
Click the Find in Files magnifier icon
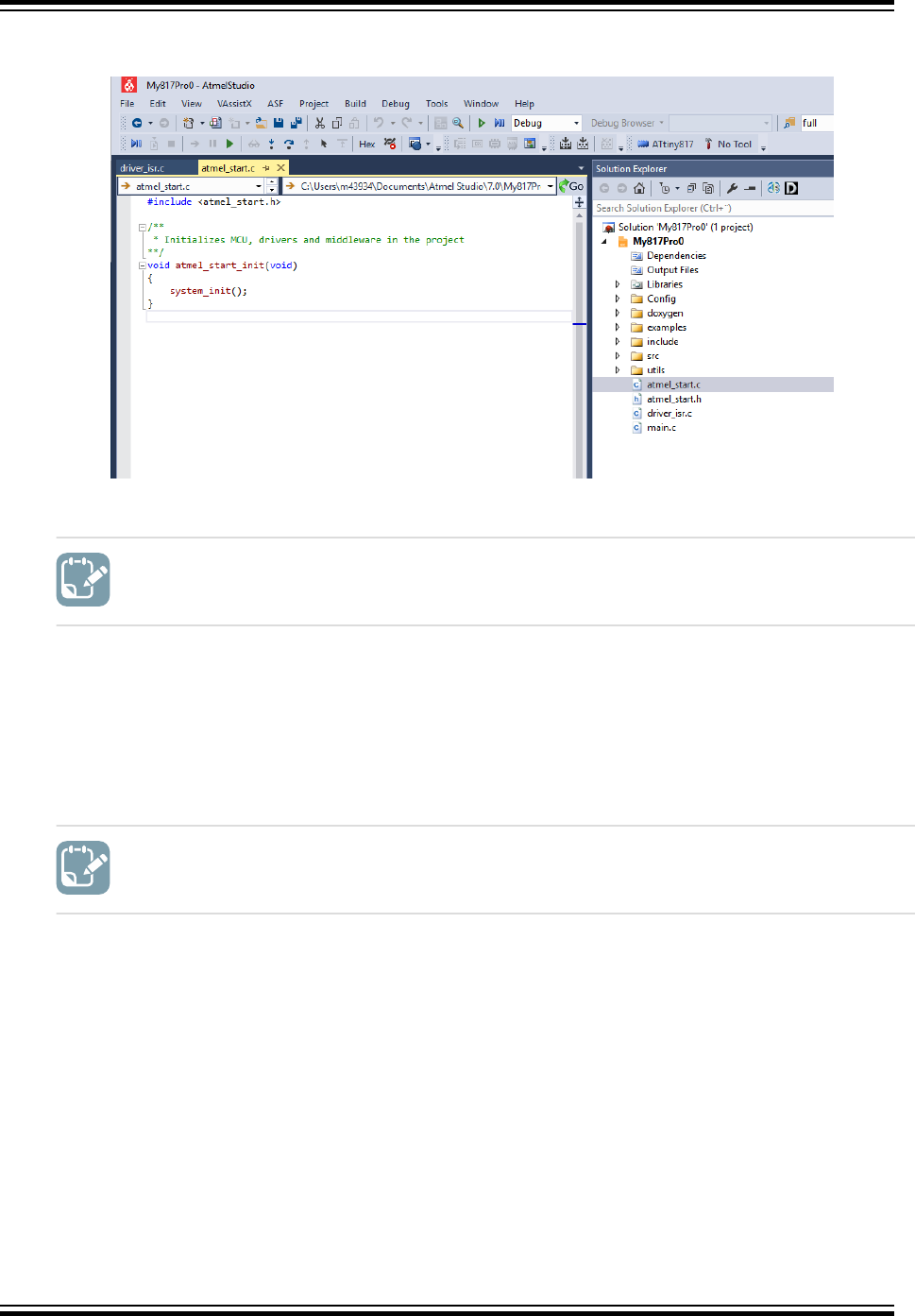[458, 123]
